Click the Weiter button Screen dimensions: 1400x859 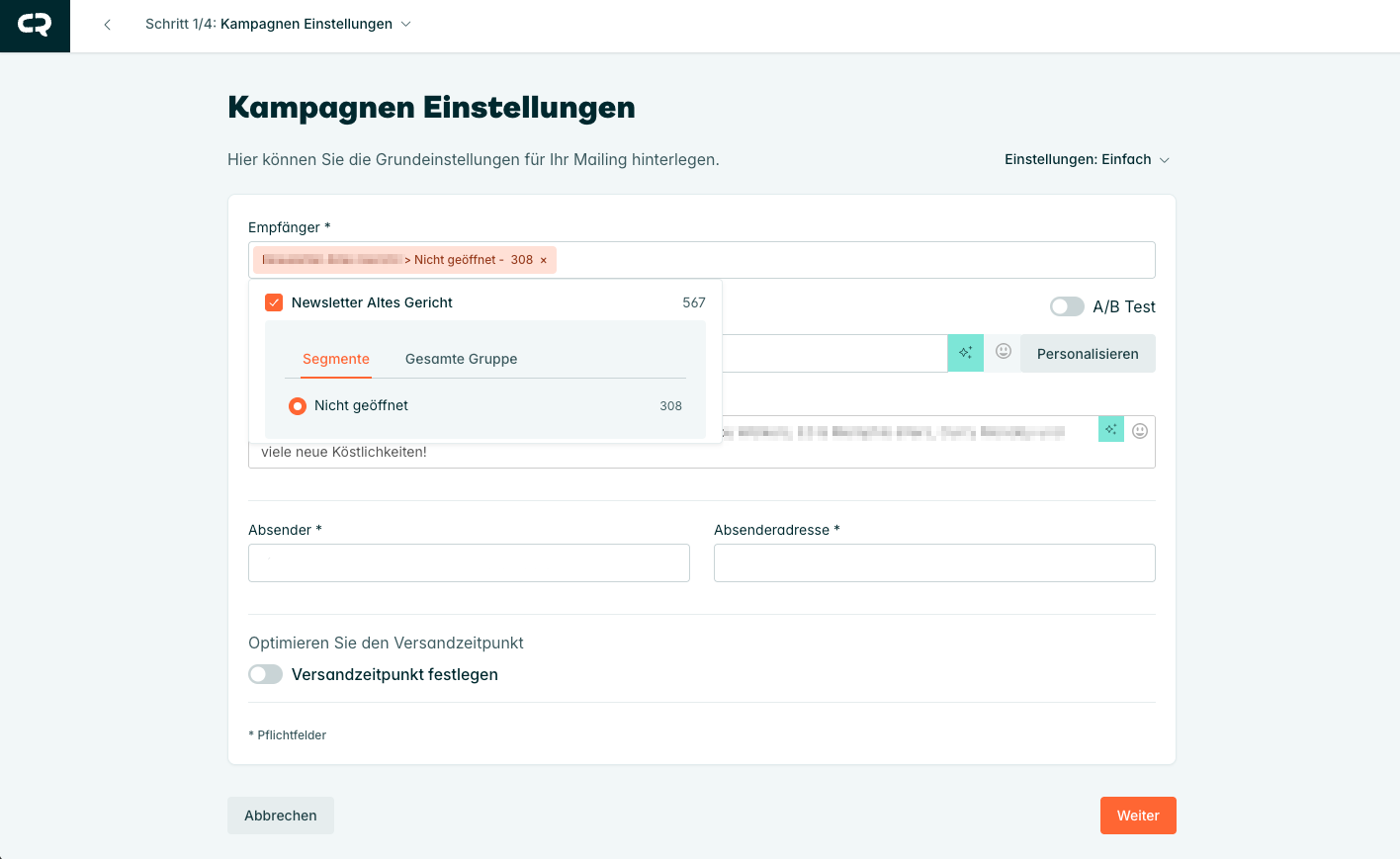pos(1137,816)
